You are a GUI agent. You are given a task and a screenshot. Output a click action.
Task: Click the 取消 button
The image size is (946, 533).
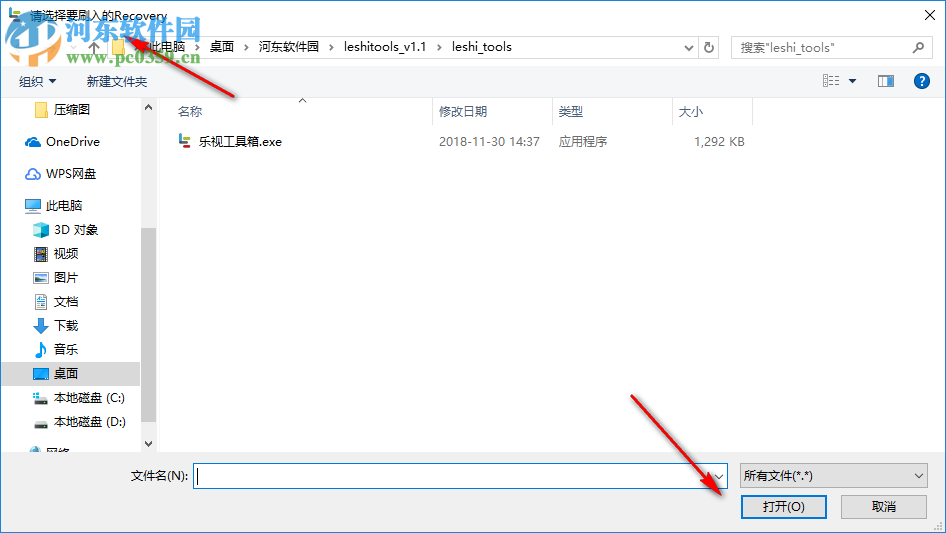click(884, 507)
